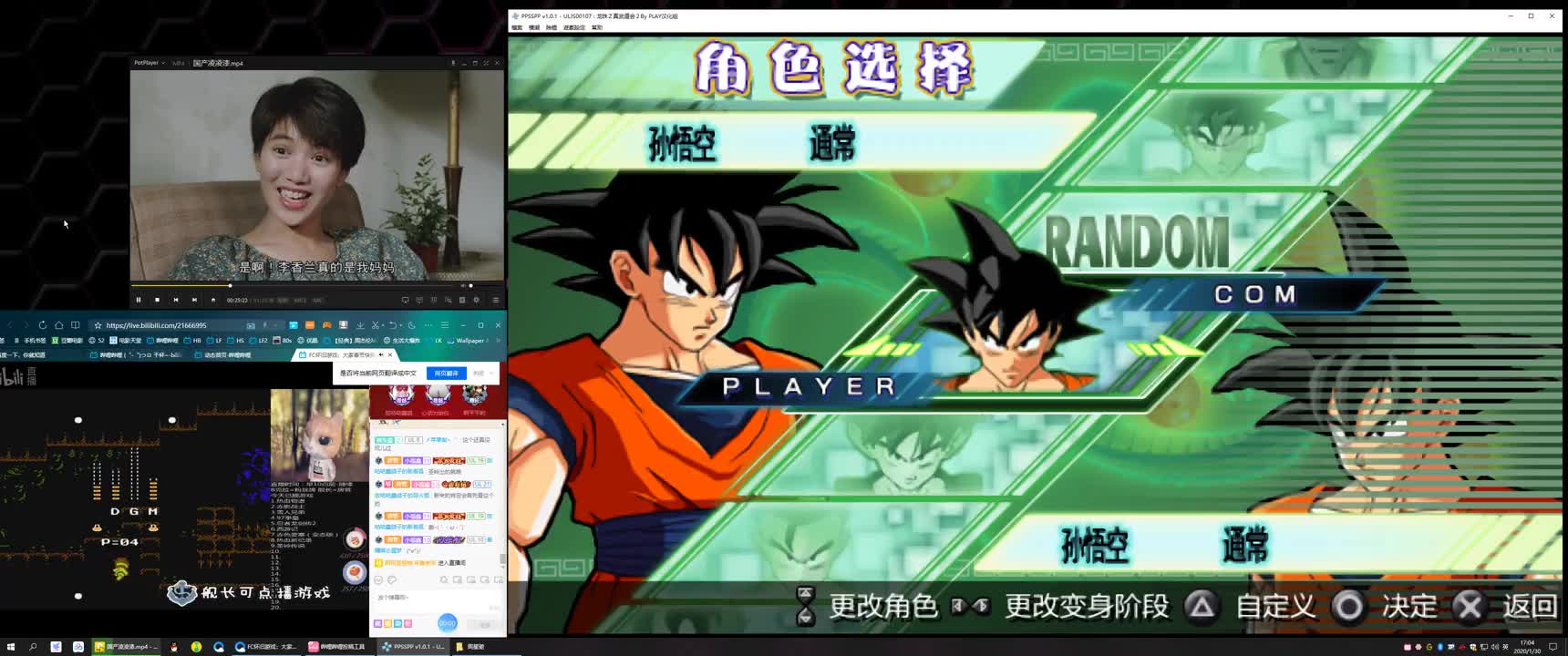Image resolution: width=1568 pixels, height=656 pixels.
Task: Click the 更改角色 prompt
Action: (x=867, y=606)
